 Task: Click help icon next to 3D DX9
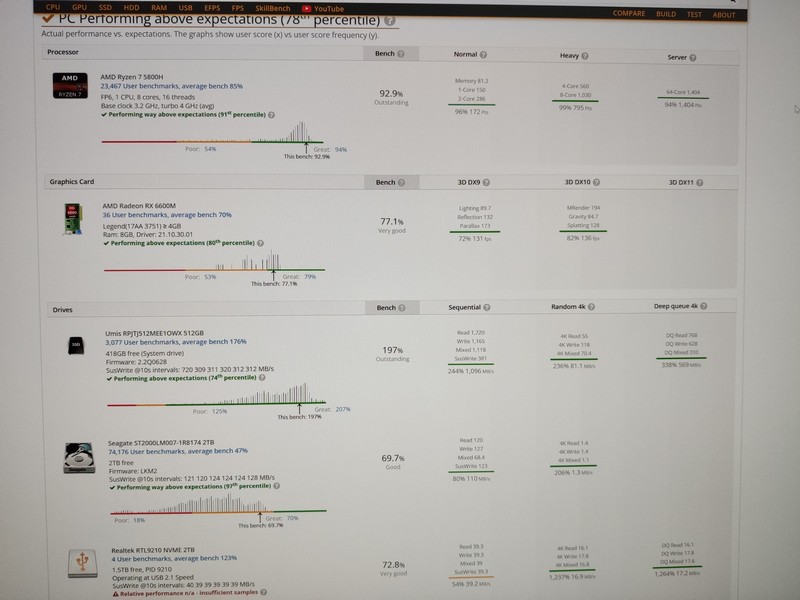click(486, 182)
